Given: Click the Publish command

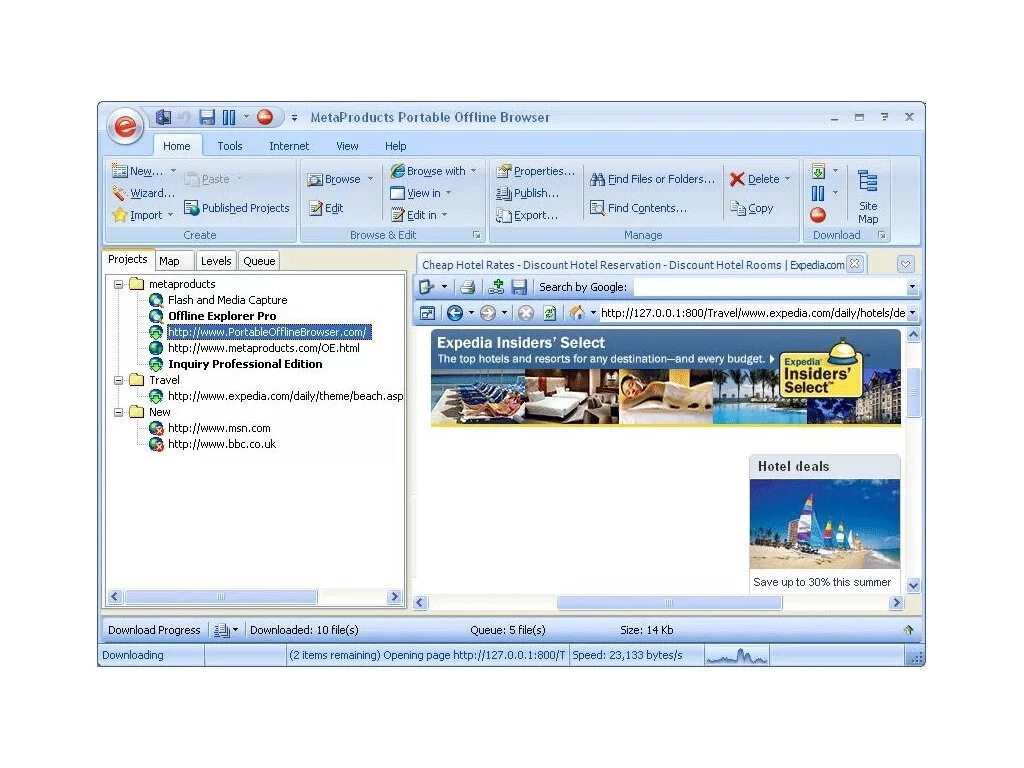Looking at the screenshot, I should tap(527, 193).
